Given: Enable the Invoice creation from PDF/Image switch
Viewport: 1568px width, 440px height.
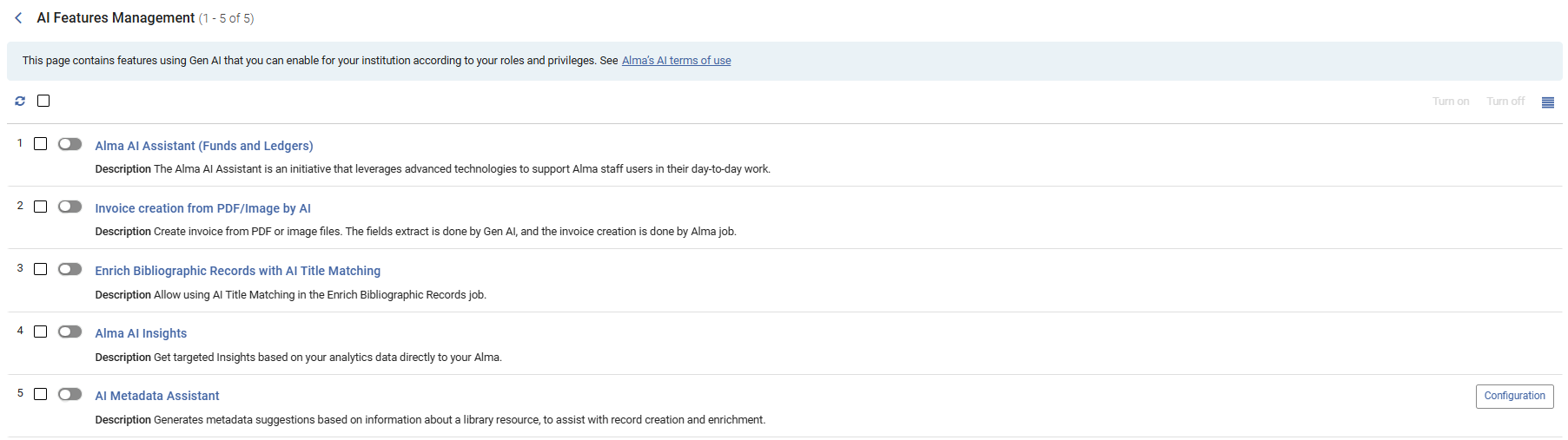Looking at the screenshot, I should coord(70,207).
